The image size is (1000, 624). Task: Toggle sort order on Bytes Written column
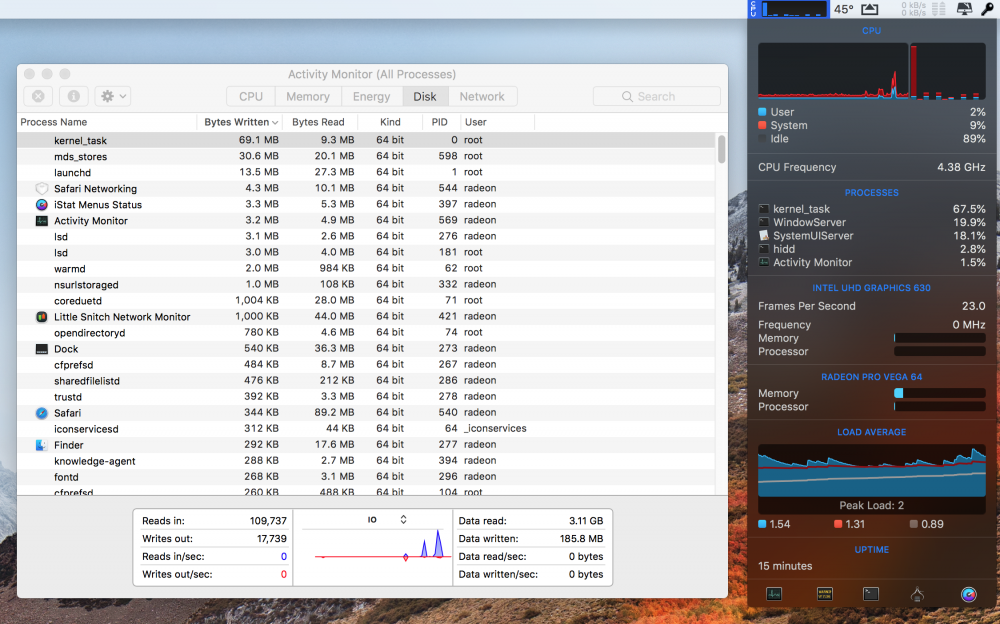click(240, 122)
